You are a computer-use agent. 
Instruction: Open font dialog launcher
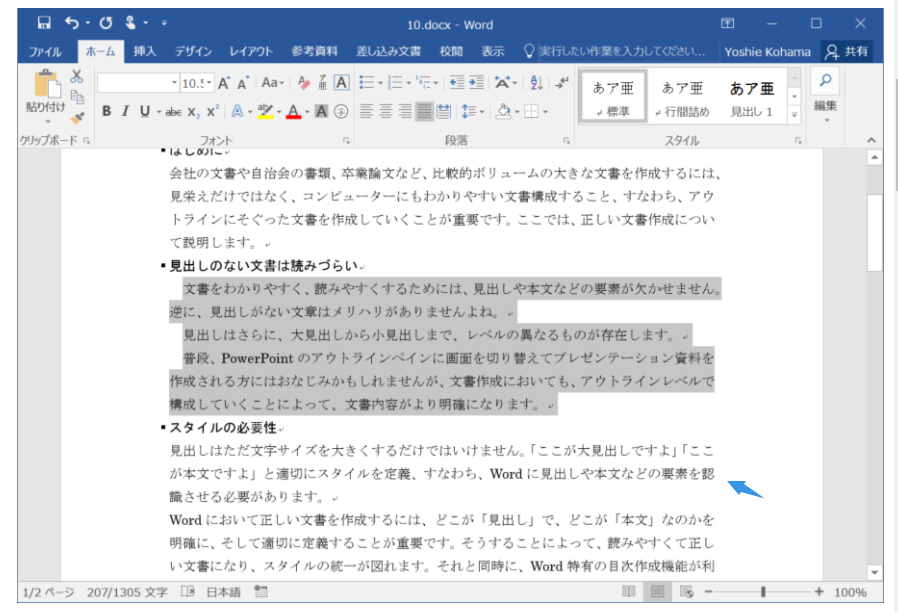pyautogui.click(x=346, y=140)
